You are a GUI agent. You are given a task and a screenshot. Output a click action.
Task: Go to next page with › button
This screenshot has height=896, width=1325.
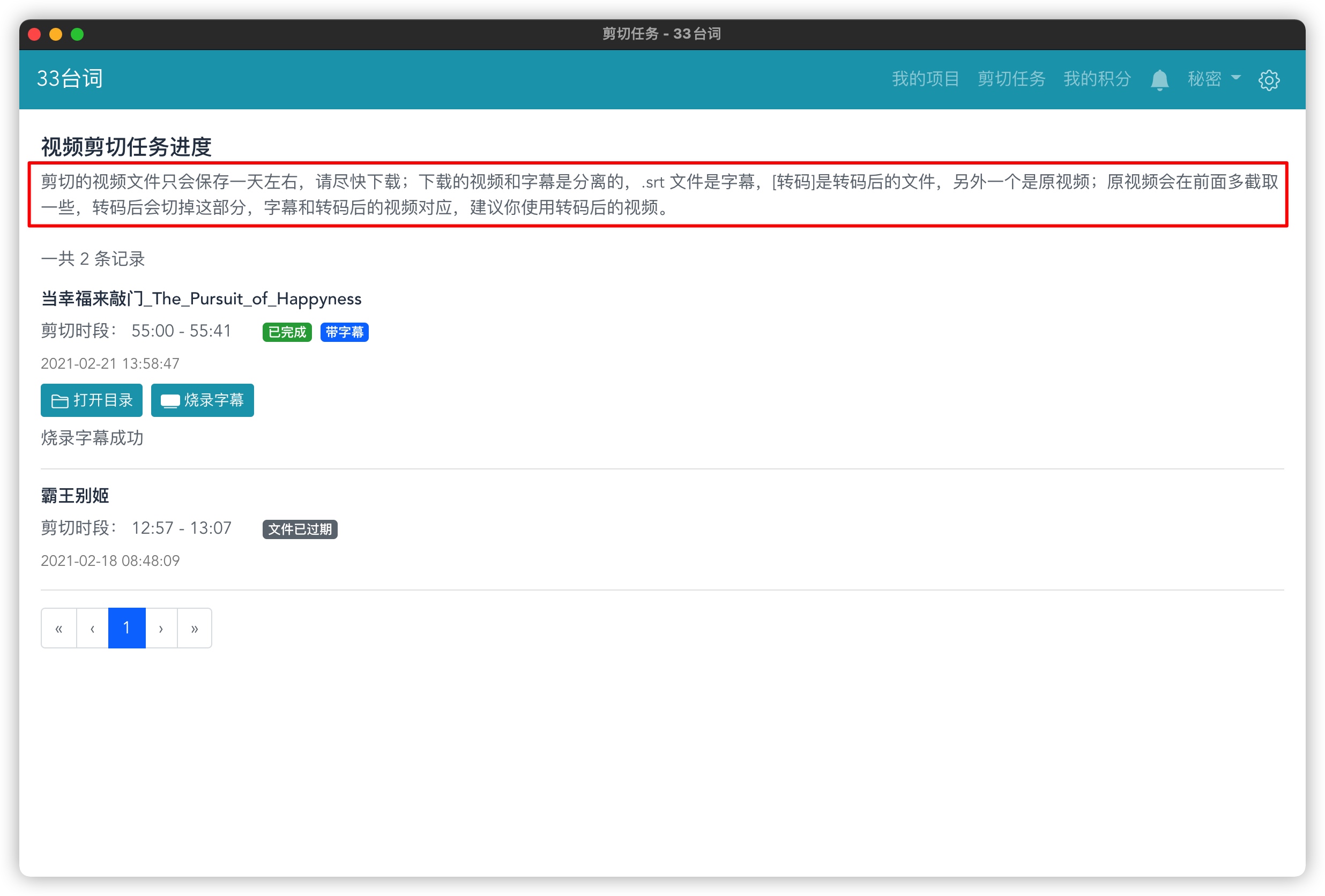click(x=161, y=628)
